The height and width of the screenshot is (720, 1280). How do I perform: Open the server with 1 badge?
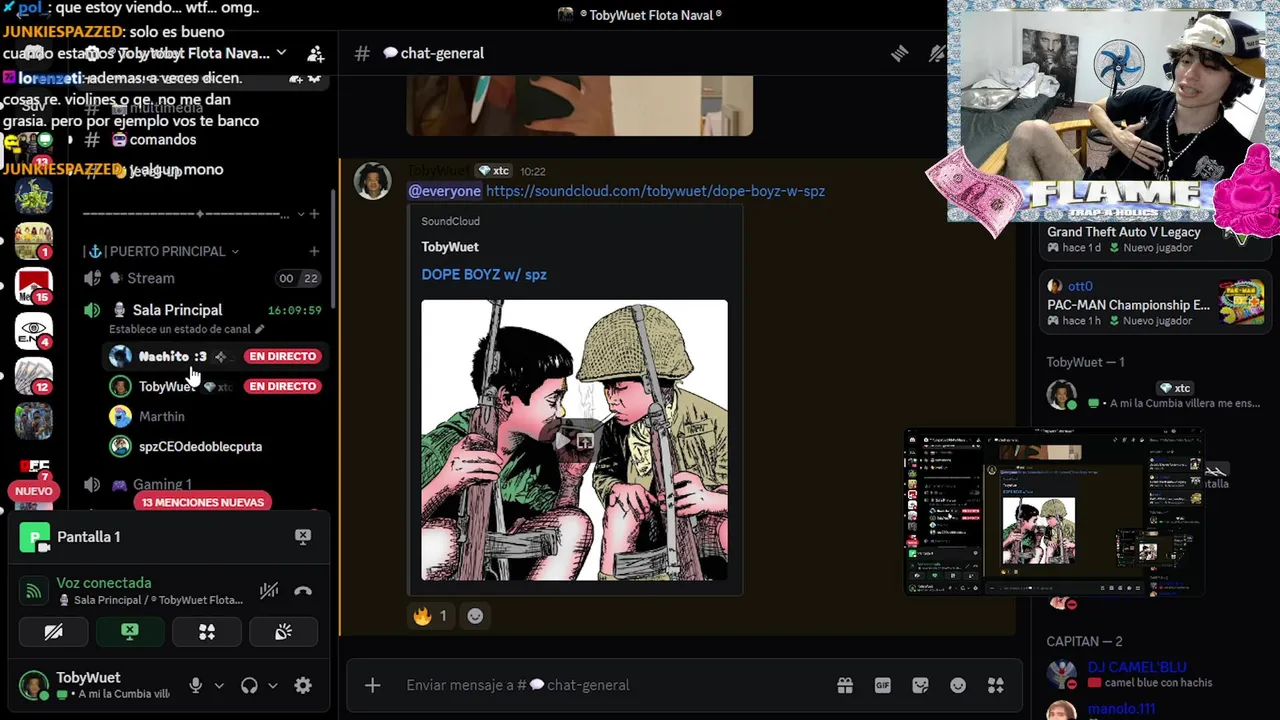33,242
